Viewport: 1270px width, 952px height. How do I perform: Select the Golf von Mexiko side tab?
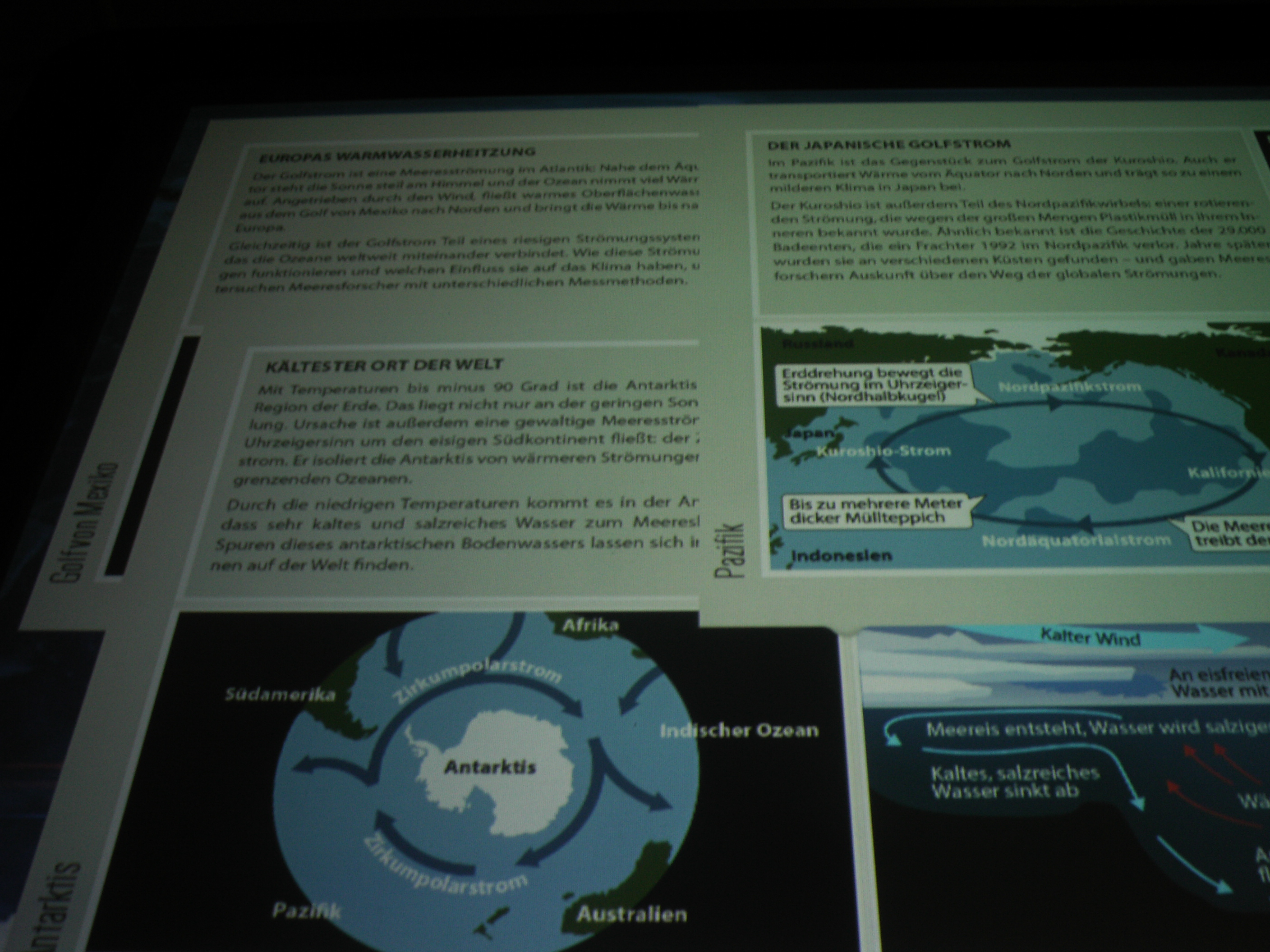(84, 522)
